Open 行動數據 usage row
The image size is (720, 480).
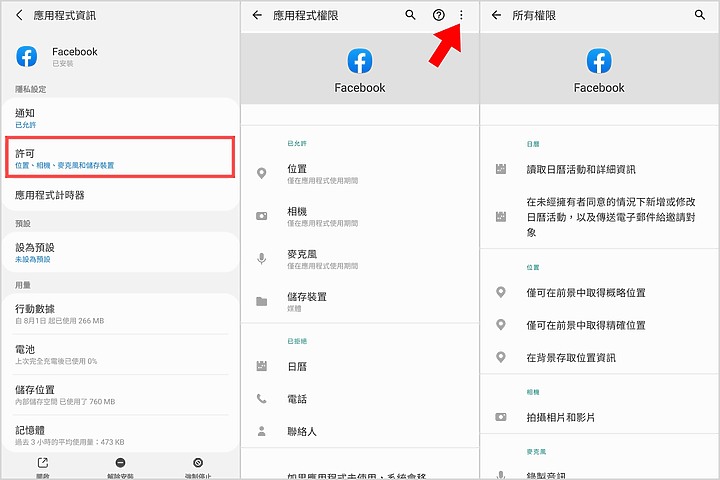pos(120,314)
